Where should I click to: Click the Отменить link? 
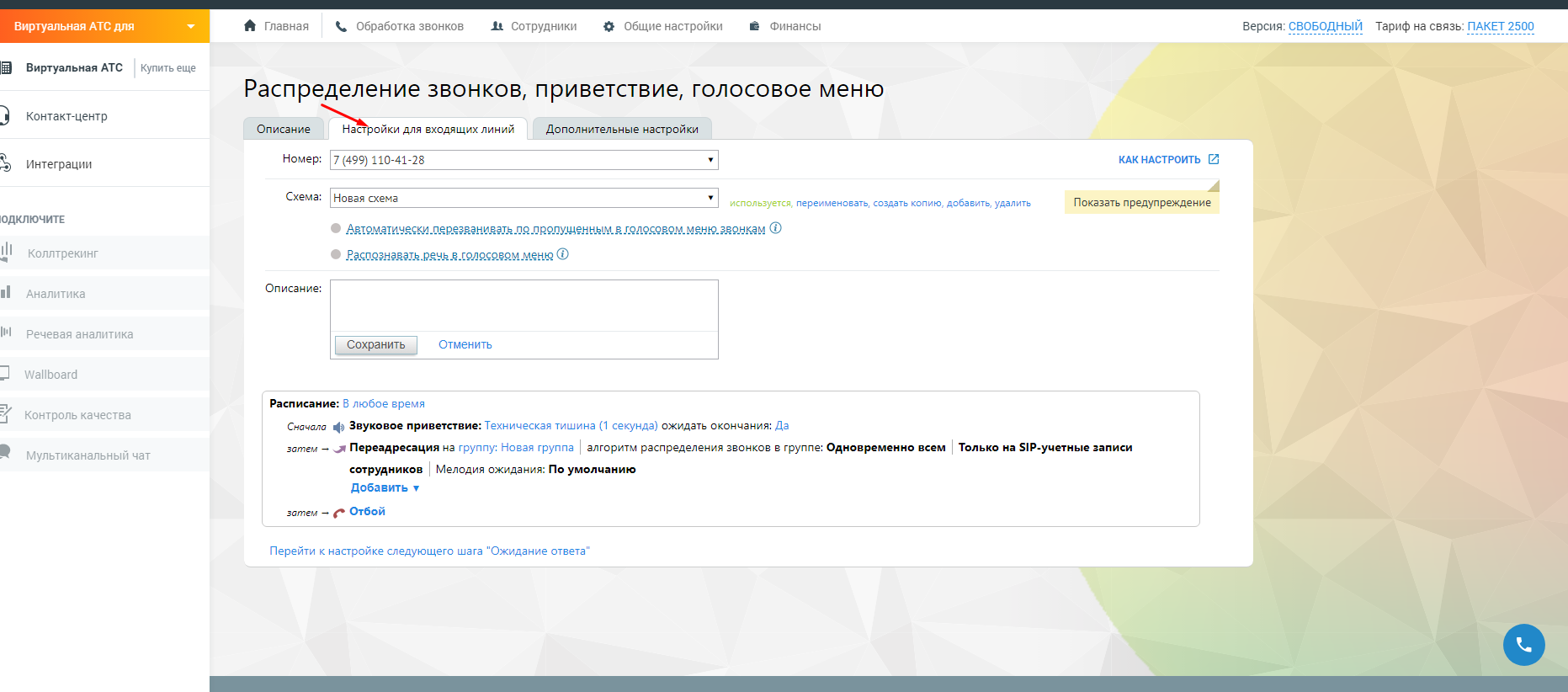[x=465, y=344]
